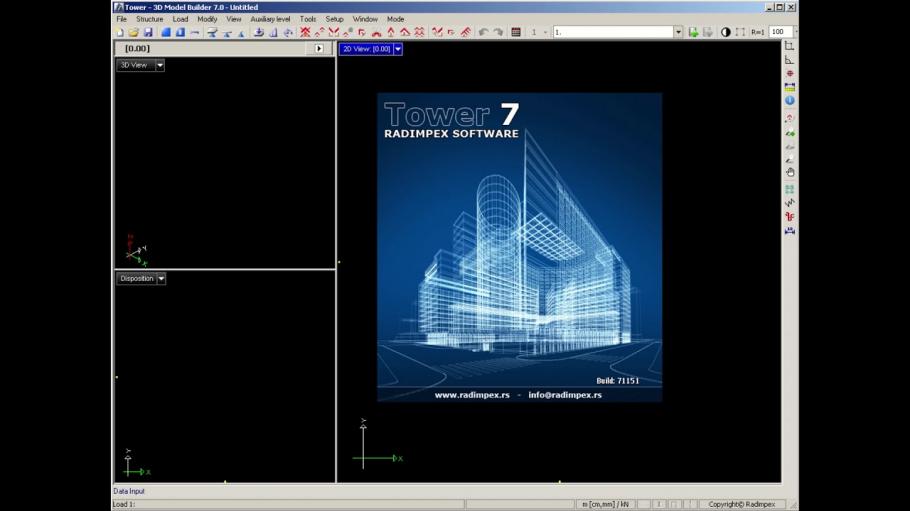Toggle the black-white contrast circle icon
Image resolution: width=910 pixels, height=511 pixels.
click(725, 33)
